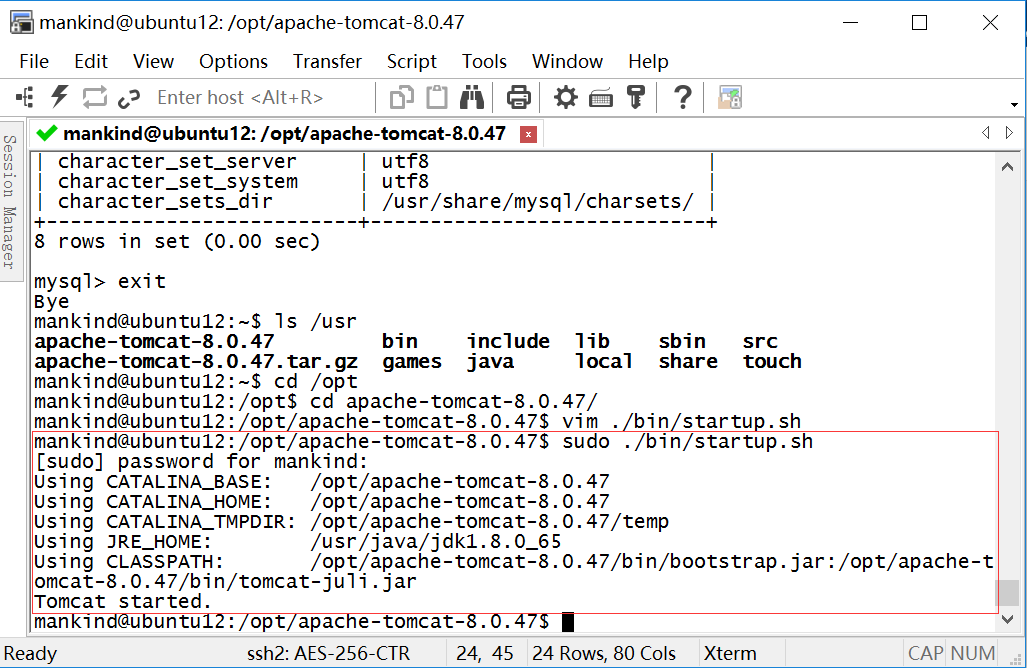Select the mankind@ubuntu12 session tab
Image resolution: width=1027 pixels, height=668 pixels.
click(x=284, y=134)
